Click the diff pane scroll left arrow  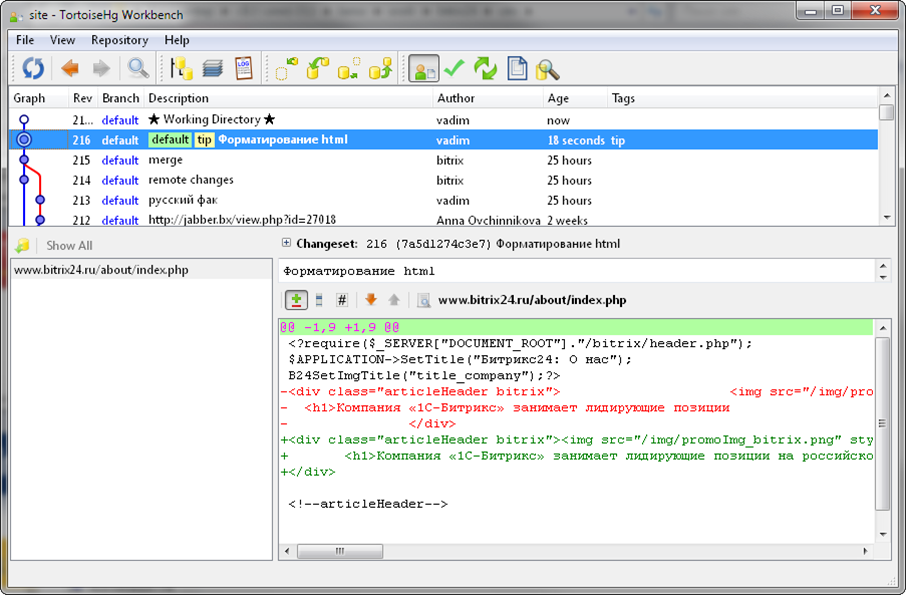tap(287, 551)
